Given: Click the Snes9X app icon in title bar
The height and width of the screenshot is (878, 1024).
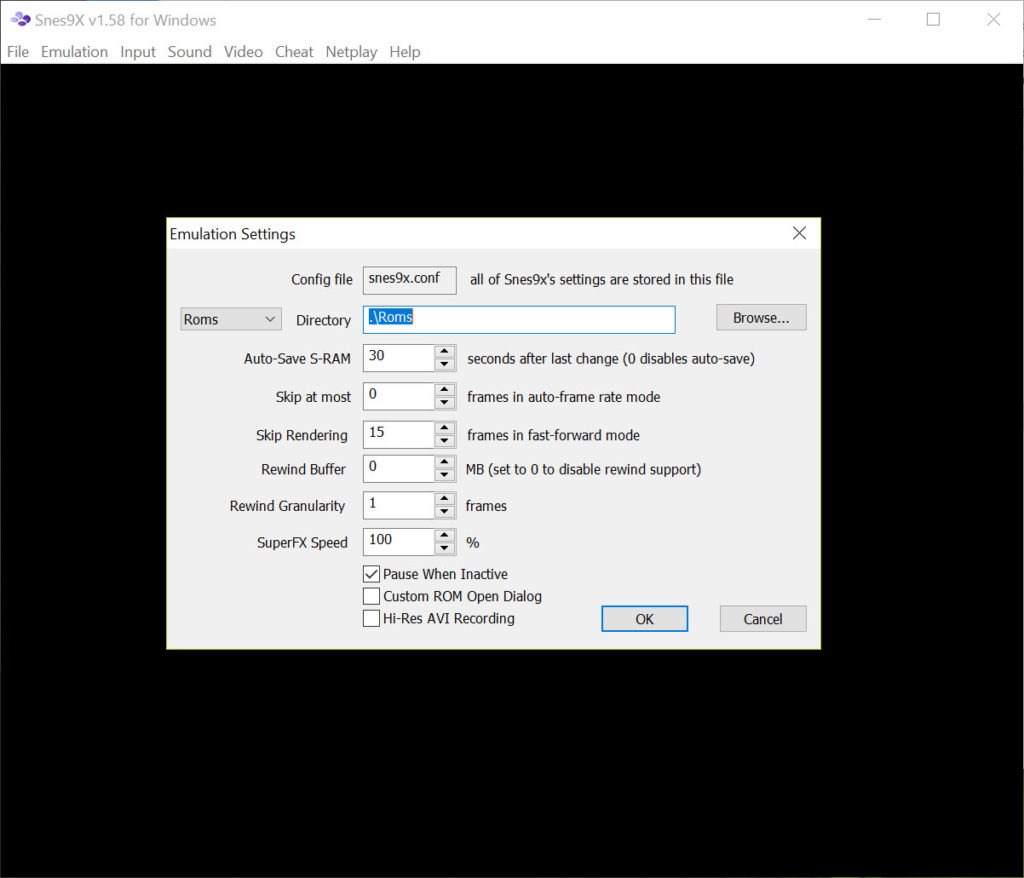Looking at the screenshot, I should (20, 20).
